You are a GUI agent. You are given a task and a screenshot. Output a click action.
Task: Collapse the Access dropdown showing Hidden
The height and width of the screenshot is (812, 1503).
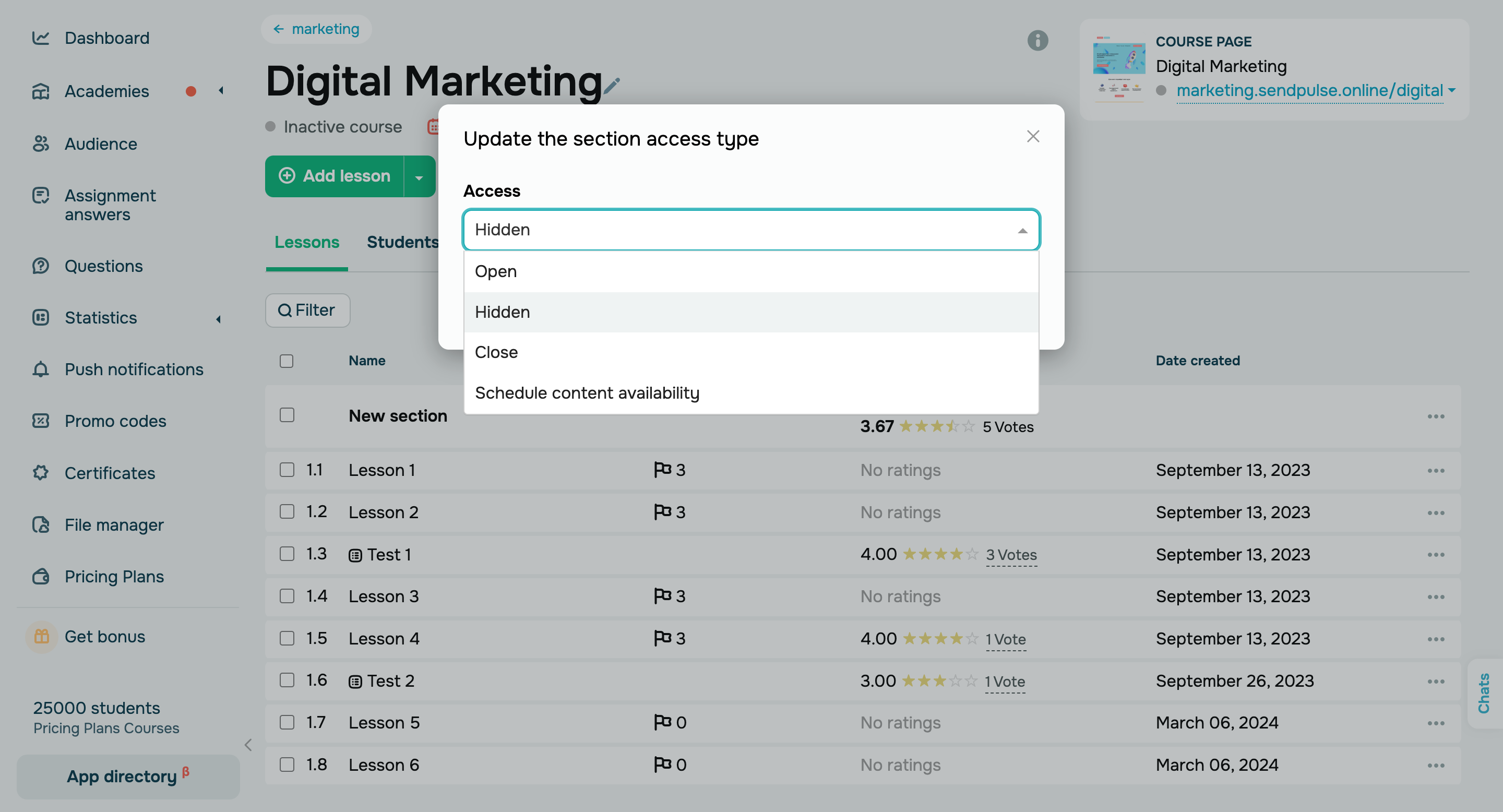pos(1022,230)
